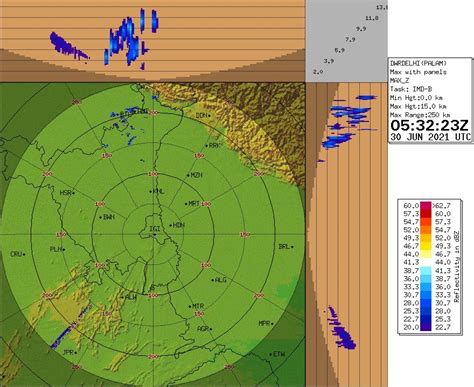Click the ETW station label
Image resolution: width=474 pixels, height=387 pixels.
(x=279, y=354)
